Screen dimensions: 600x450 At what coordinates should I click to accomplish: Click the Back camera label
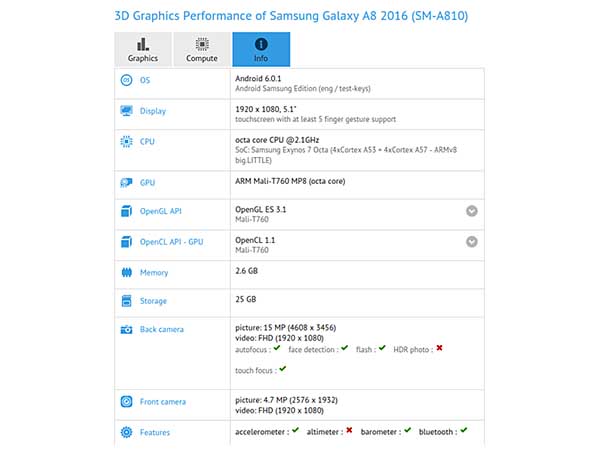[161, 329]
